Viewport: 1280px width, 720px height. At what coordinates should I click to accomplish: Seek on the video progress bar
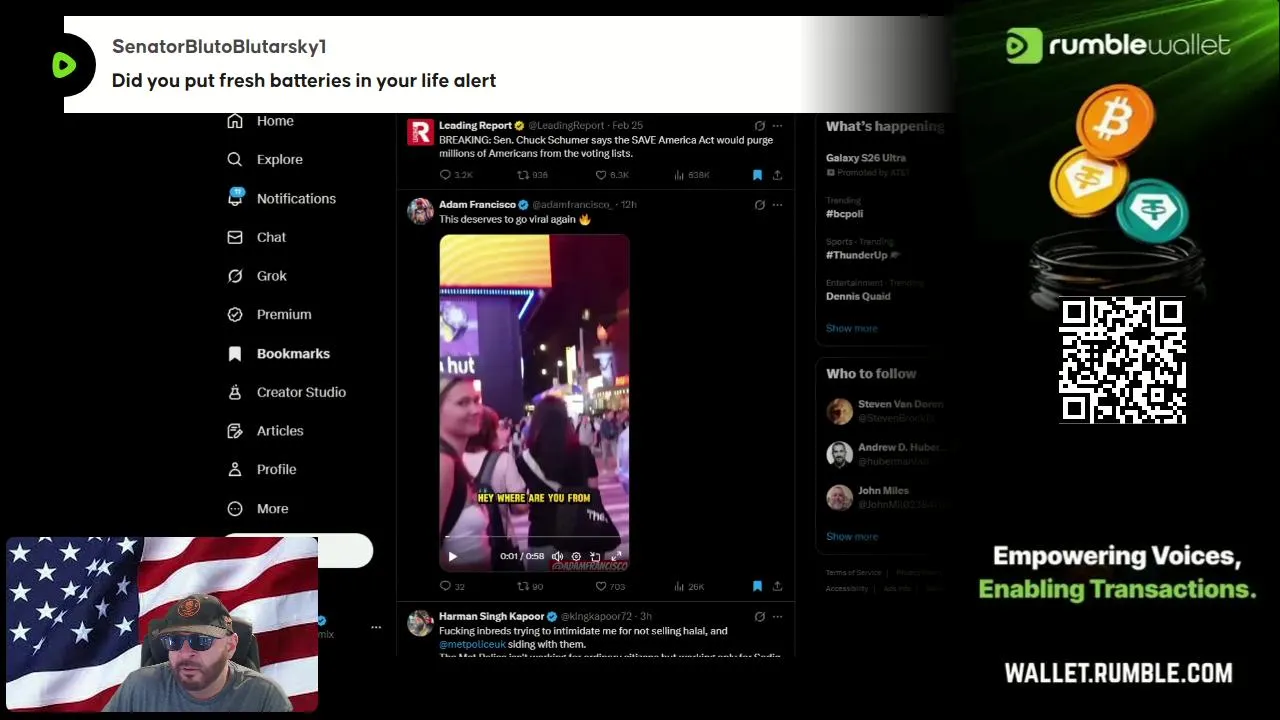click(x=534, y=539)
